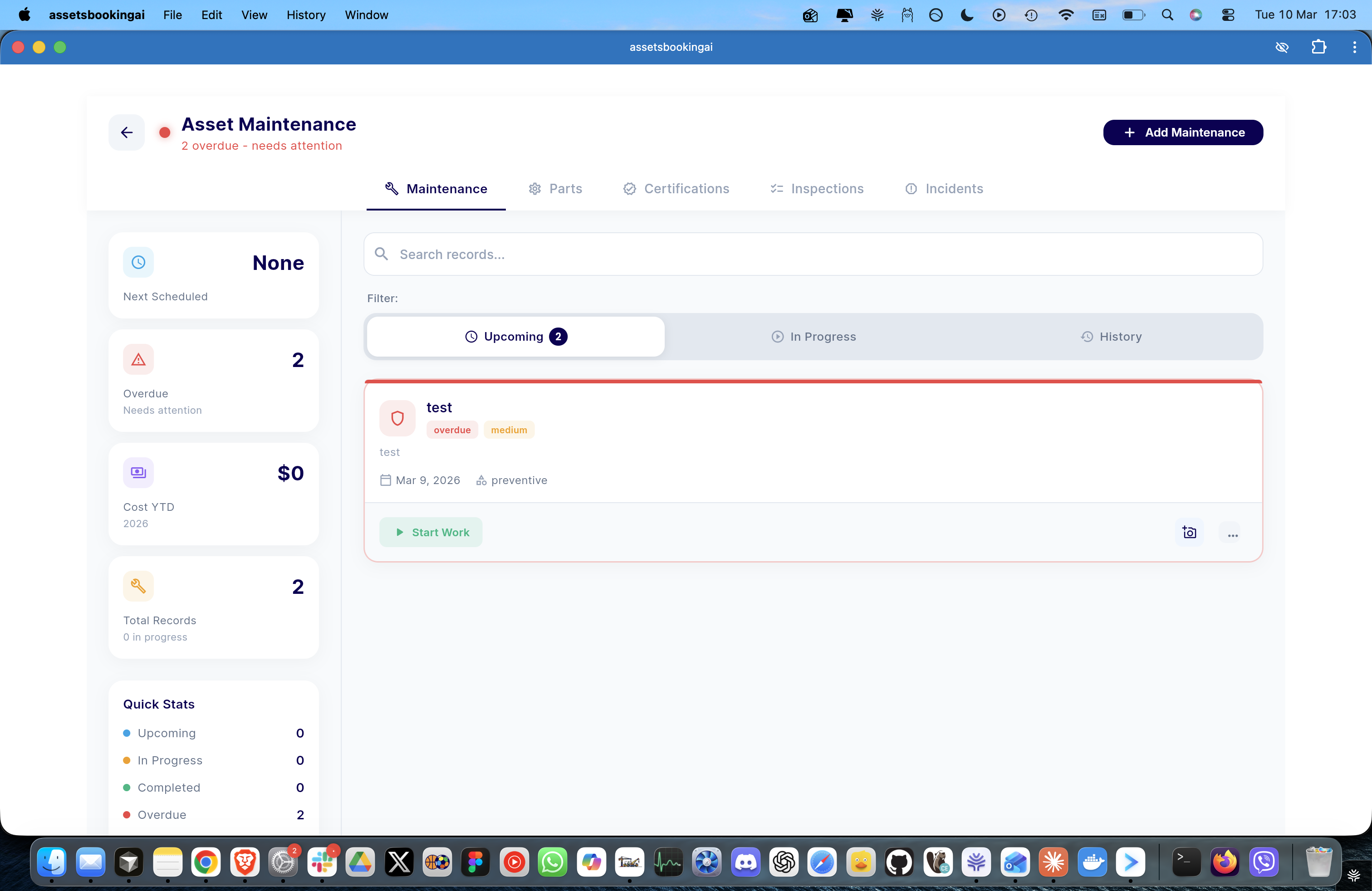
Task: Click the Overdue warning triangle icon
Action: tap(138, 360)
